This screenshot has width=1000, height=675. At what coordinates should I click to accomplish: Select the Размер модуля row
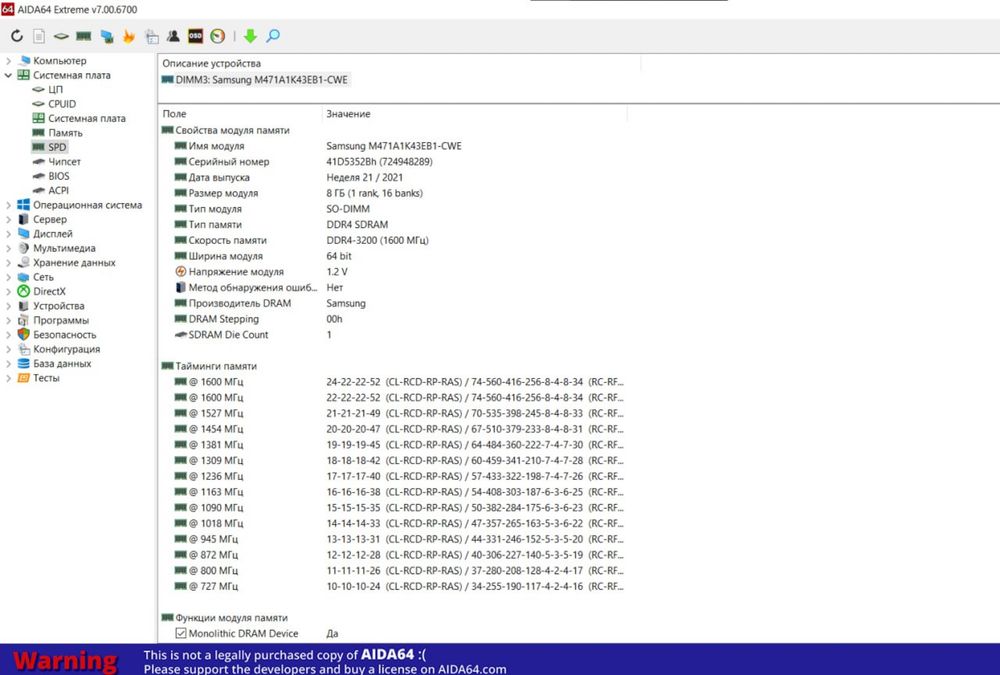pyautogui.click(x=392, y=193)
